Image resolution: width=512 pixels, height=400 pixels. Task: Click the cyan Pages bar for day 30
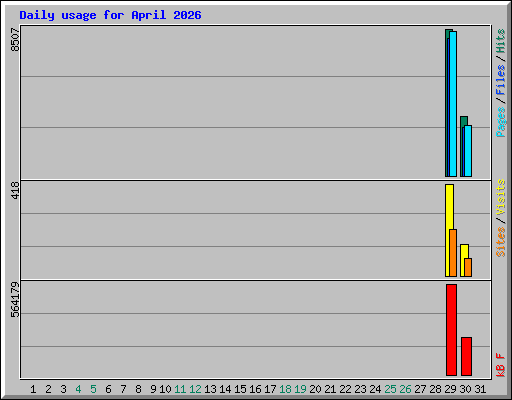[468, 151]
